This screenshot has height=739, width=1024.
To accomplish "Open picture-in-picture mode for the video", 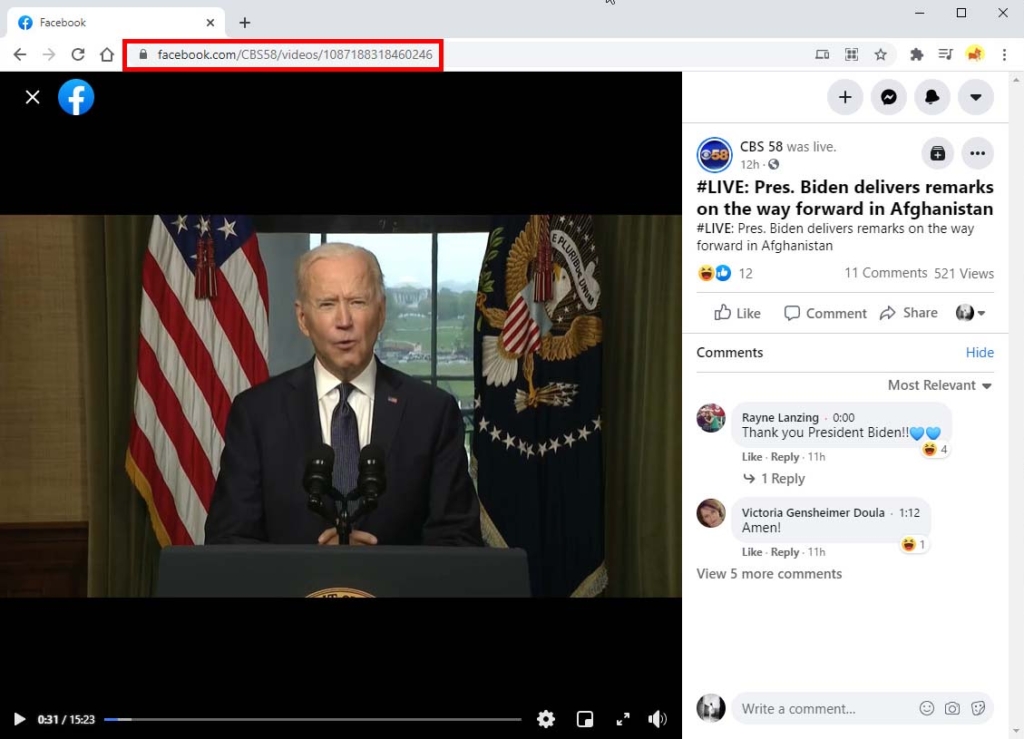I will point(585,718).
